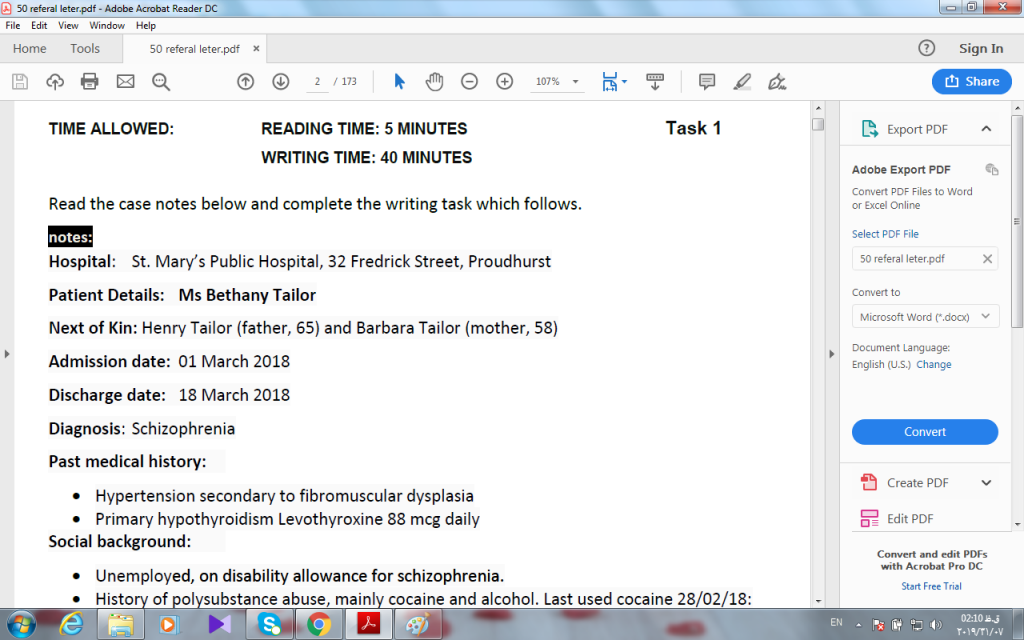Switch to the Tools tab
The width and height of the screenshot is (1024, 640).
(x=85, y=48)
